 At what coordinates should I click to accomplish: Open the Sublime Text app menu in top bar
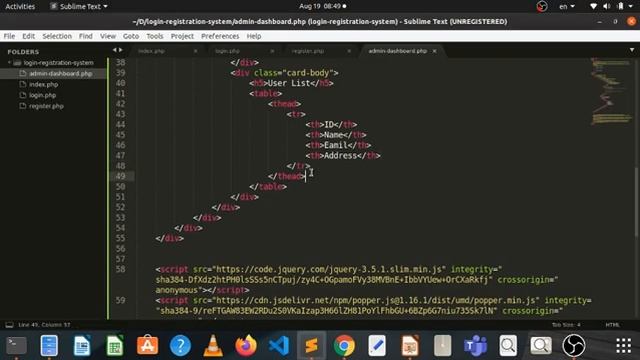pos(79,7)
